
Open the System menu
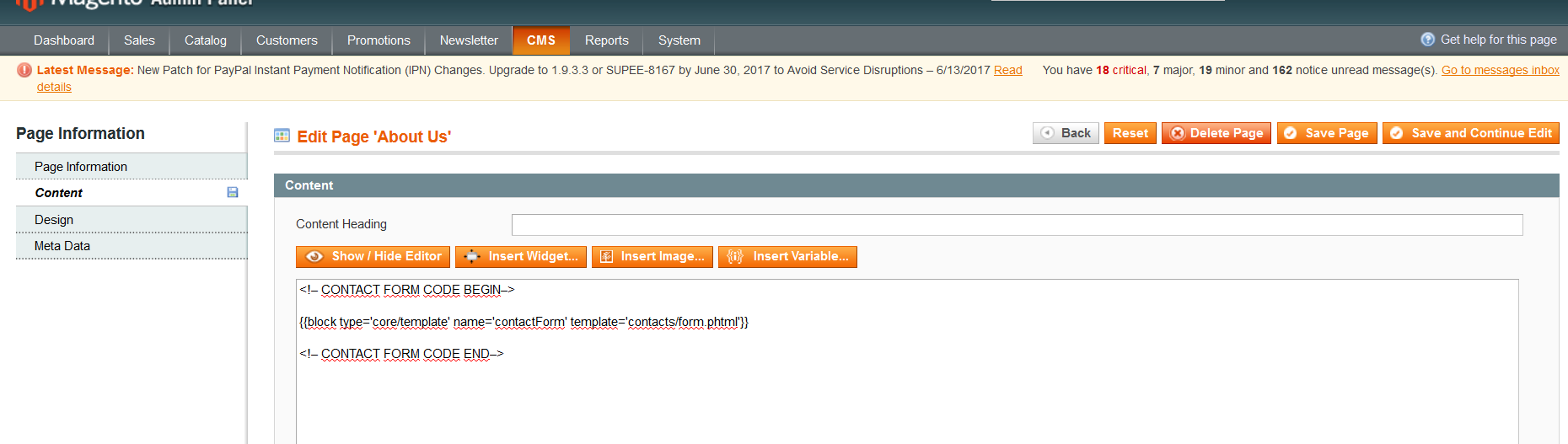(679, 40)
